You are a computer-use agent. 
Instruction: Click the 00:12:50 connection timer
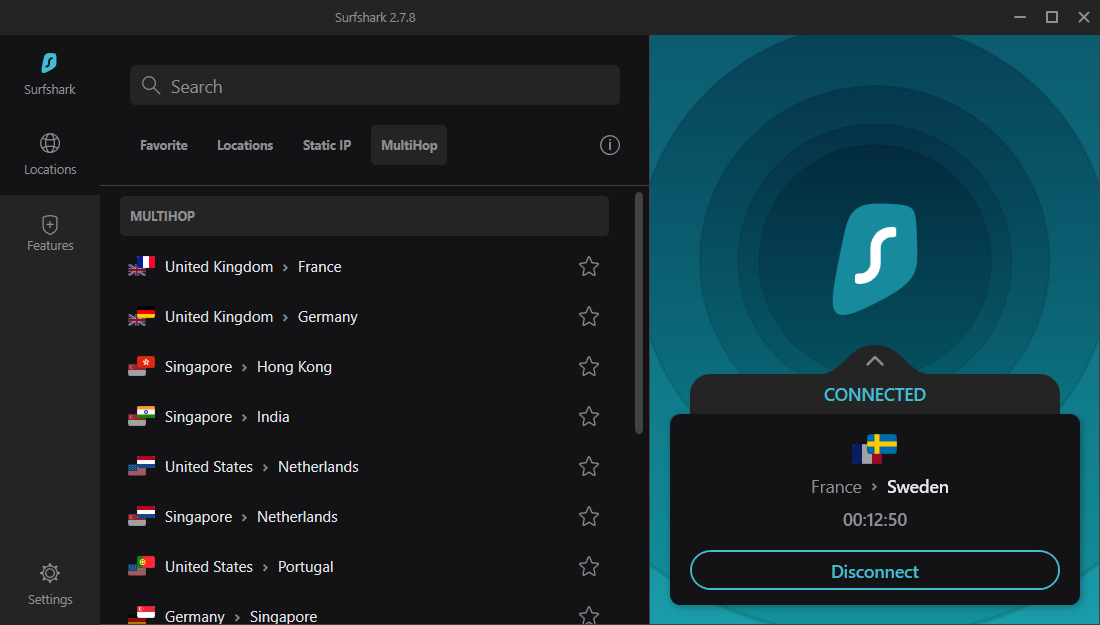tap(874, 520)
